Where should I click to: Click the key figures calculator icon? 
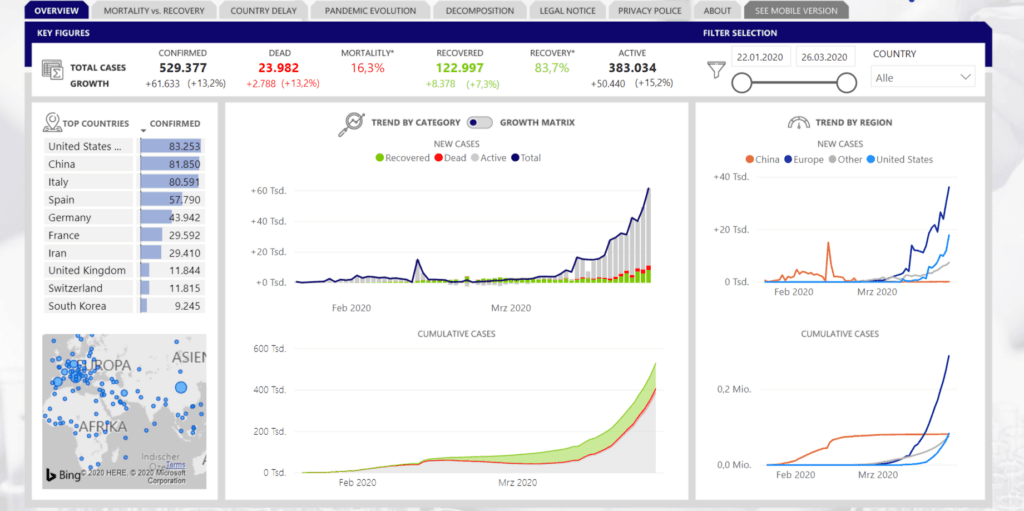(53, 69)
